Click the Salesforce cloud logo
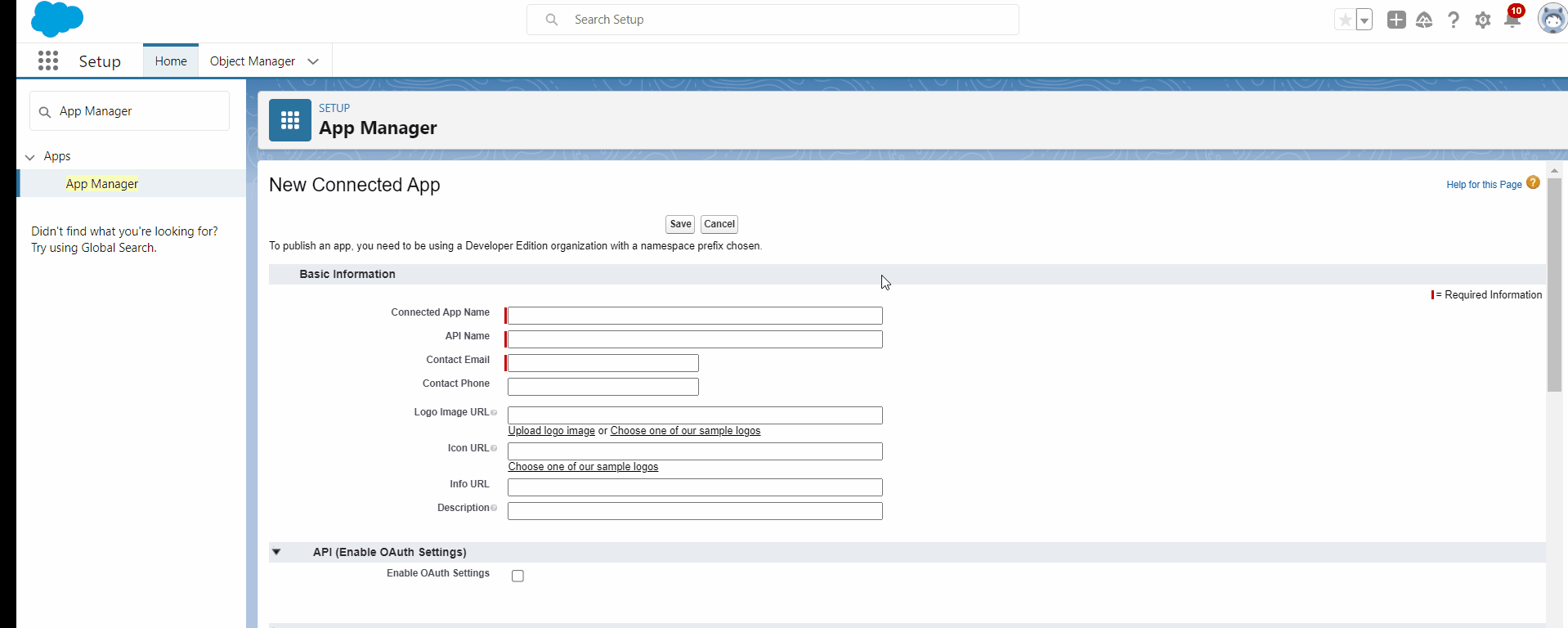The height and width of the screenshot is (628, 1568). coord(56,20)
